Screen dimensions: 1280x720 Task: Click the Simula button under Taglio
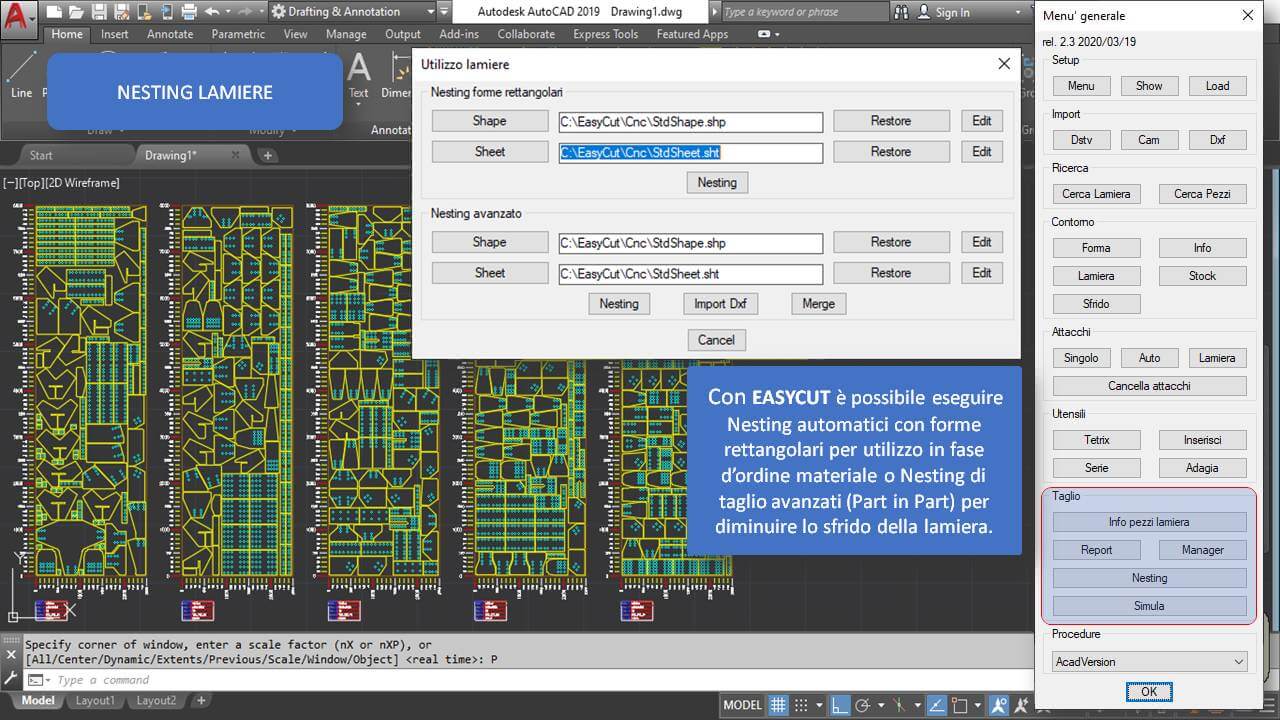(x=1149, y=606)
